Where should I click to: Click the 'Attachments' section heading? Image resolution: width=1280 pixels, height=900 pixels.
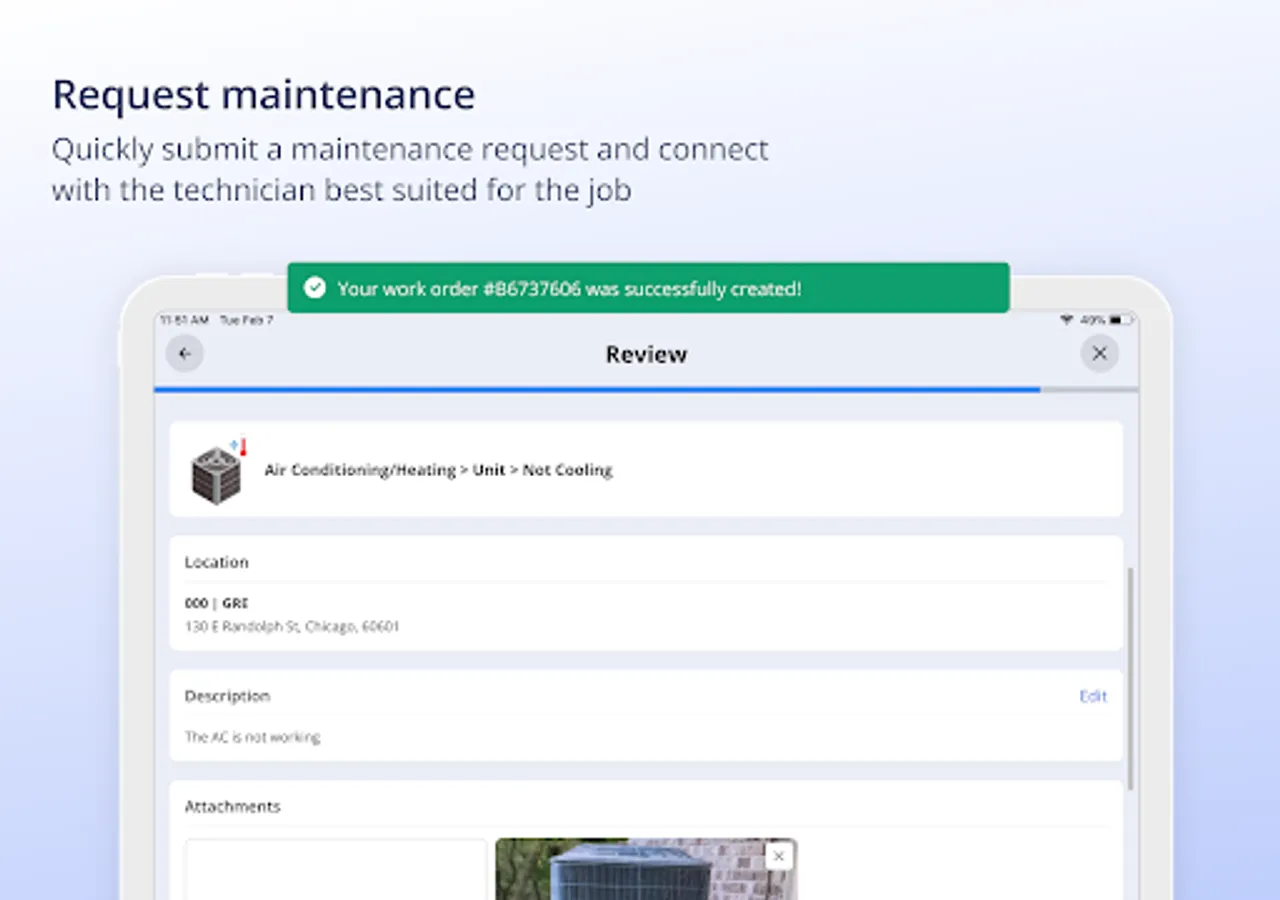[232, 806]
